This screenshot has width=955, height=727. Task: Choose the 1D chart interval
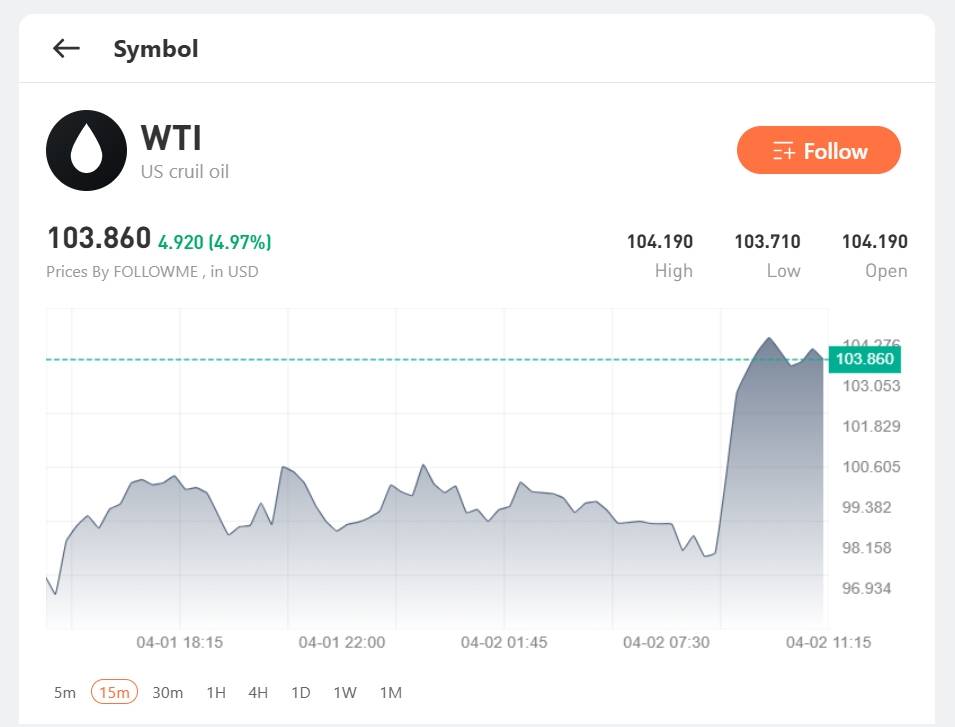[300, 692]
